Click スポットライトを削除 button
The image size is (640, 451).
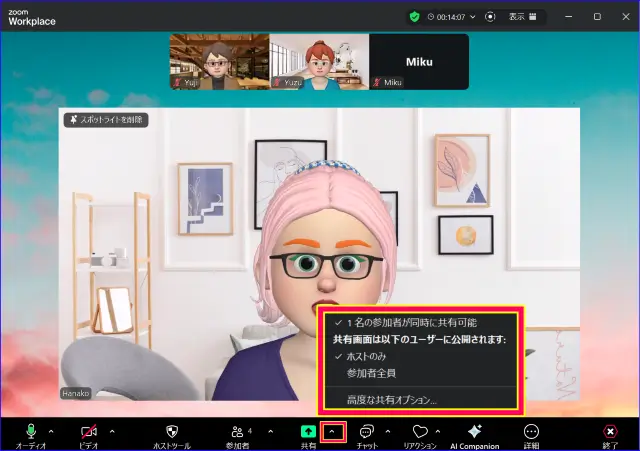tap(106, 120)
